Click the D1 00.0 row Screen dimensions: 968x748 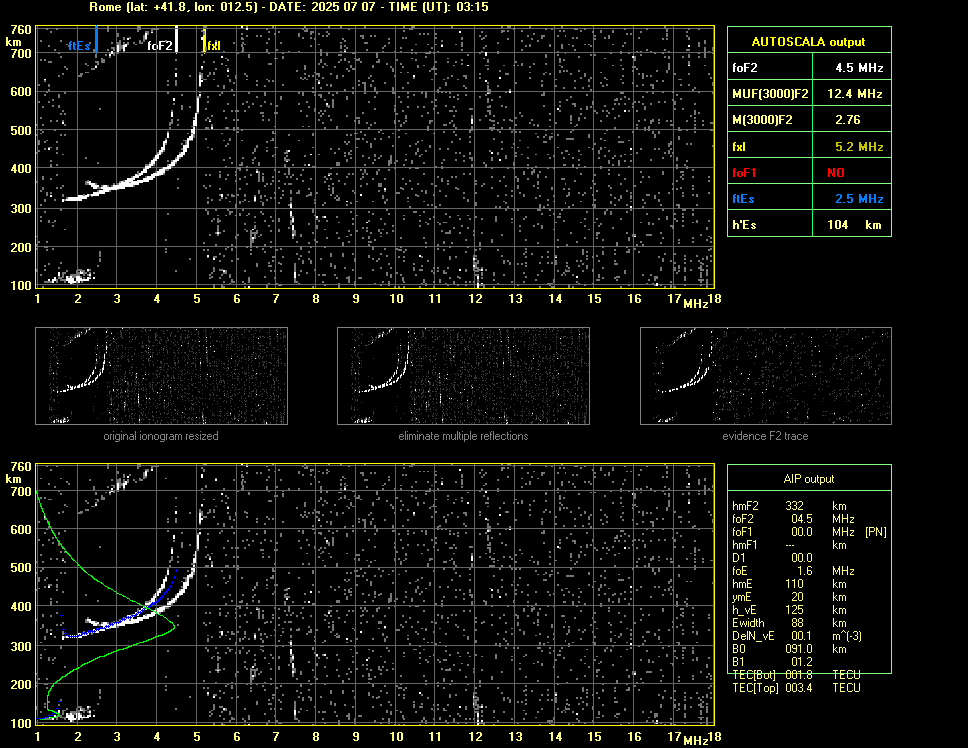point(772,557)
